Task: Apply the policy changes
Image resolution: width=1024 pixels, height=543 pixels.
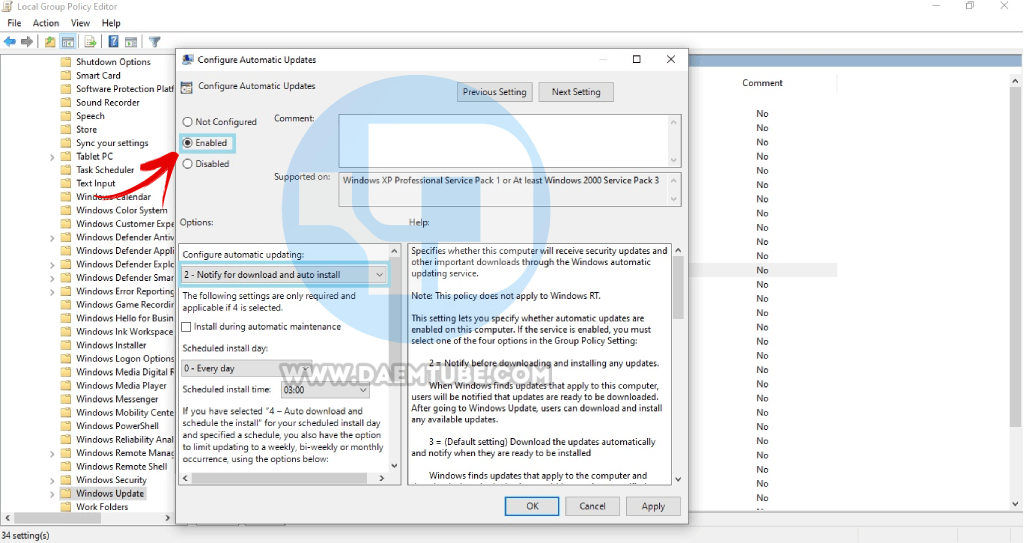Action: tap(653, 506)
